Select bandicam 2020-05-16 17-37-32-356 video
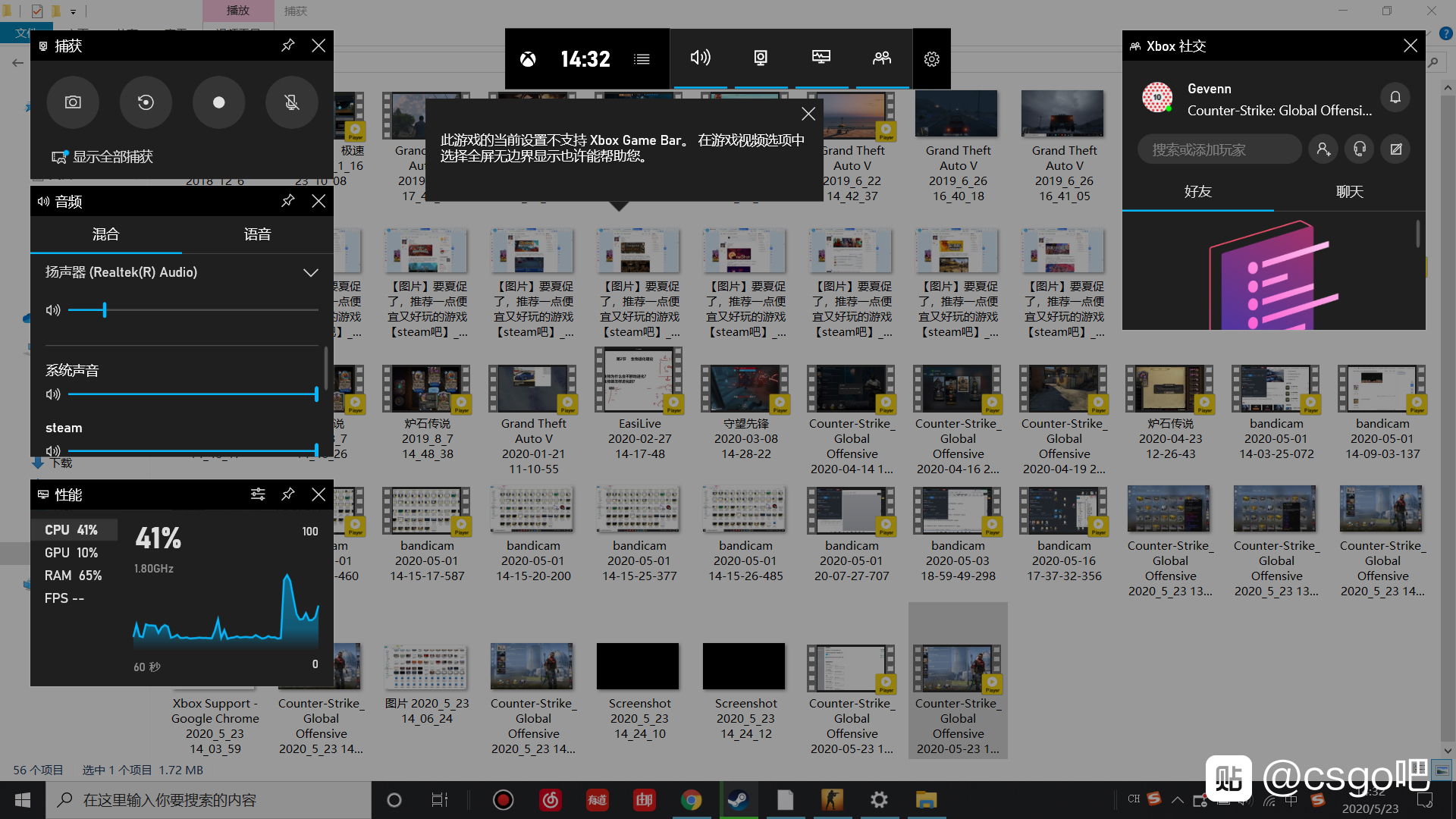This screenshot has width=1456, height=819. pyautogui.click(x=1064, y=535)
